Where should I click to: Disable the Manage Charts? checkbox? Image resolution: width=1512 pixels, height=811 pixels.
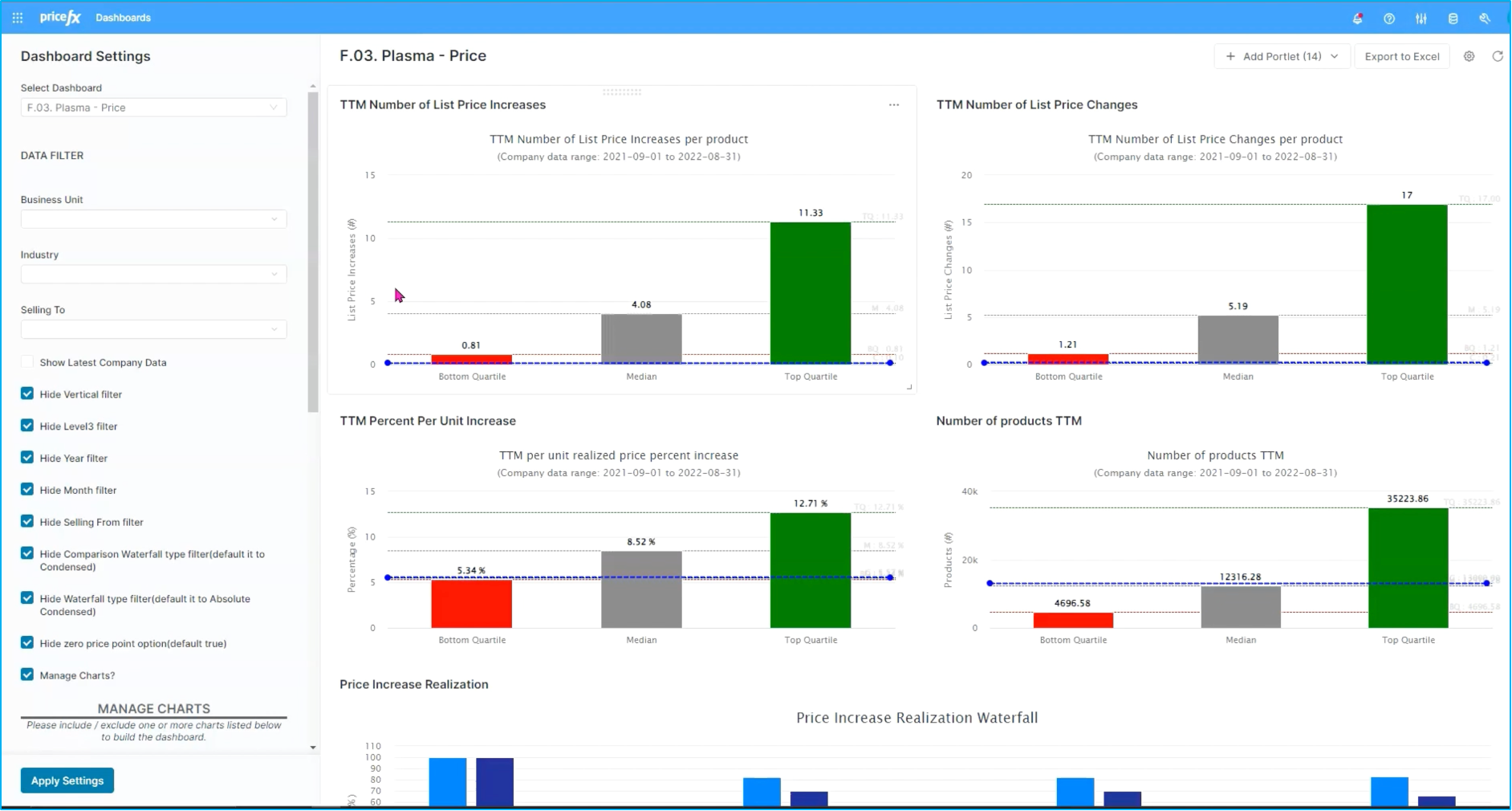point(27,674)
